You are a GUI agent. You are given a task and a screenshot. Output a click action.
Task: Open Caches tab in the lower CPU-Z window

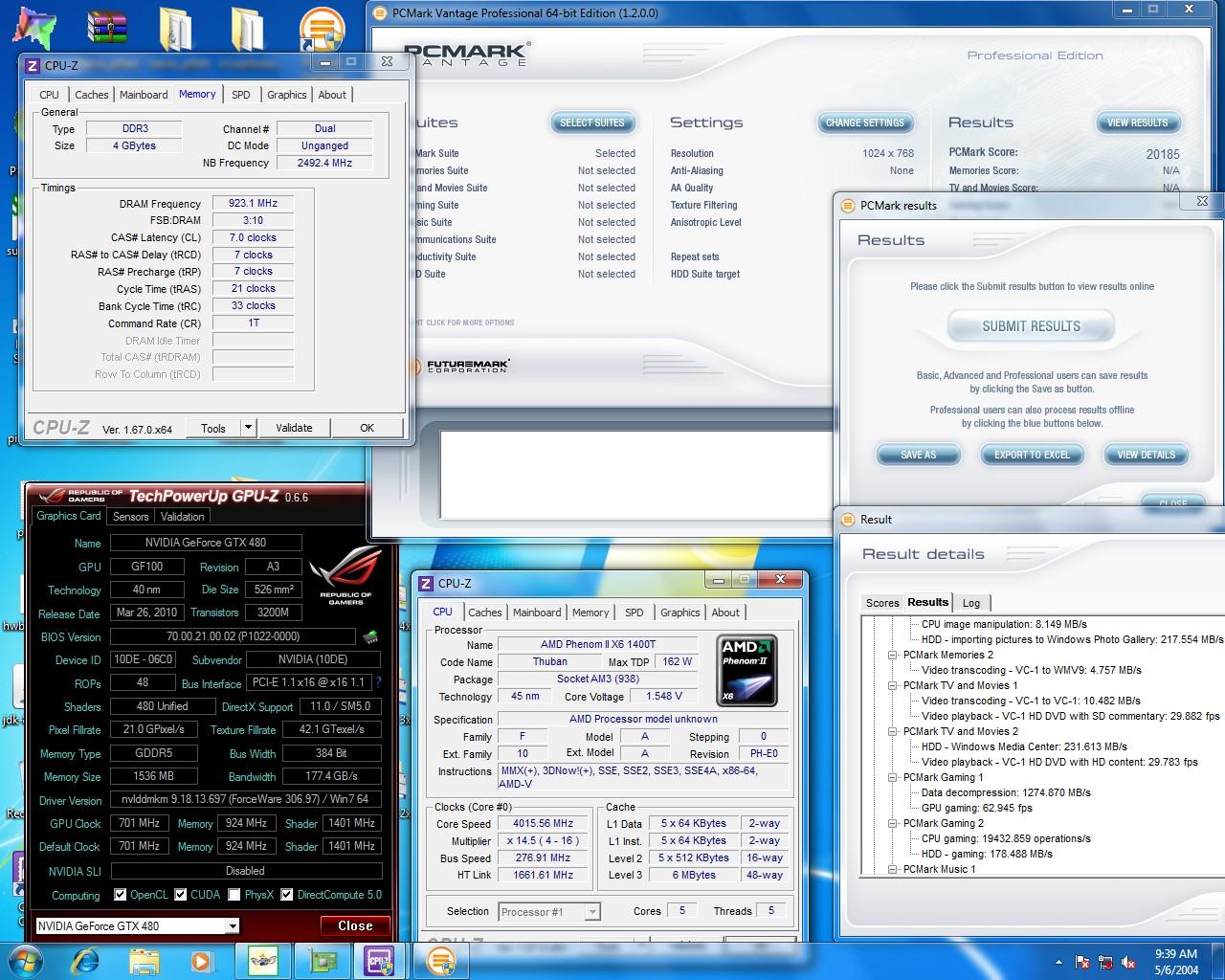click(x=485, y=612)
